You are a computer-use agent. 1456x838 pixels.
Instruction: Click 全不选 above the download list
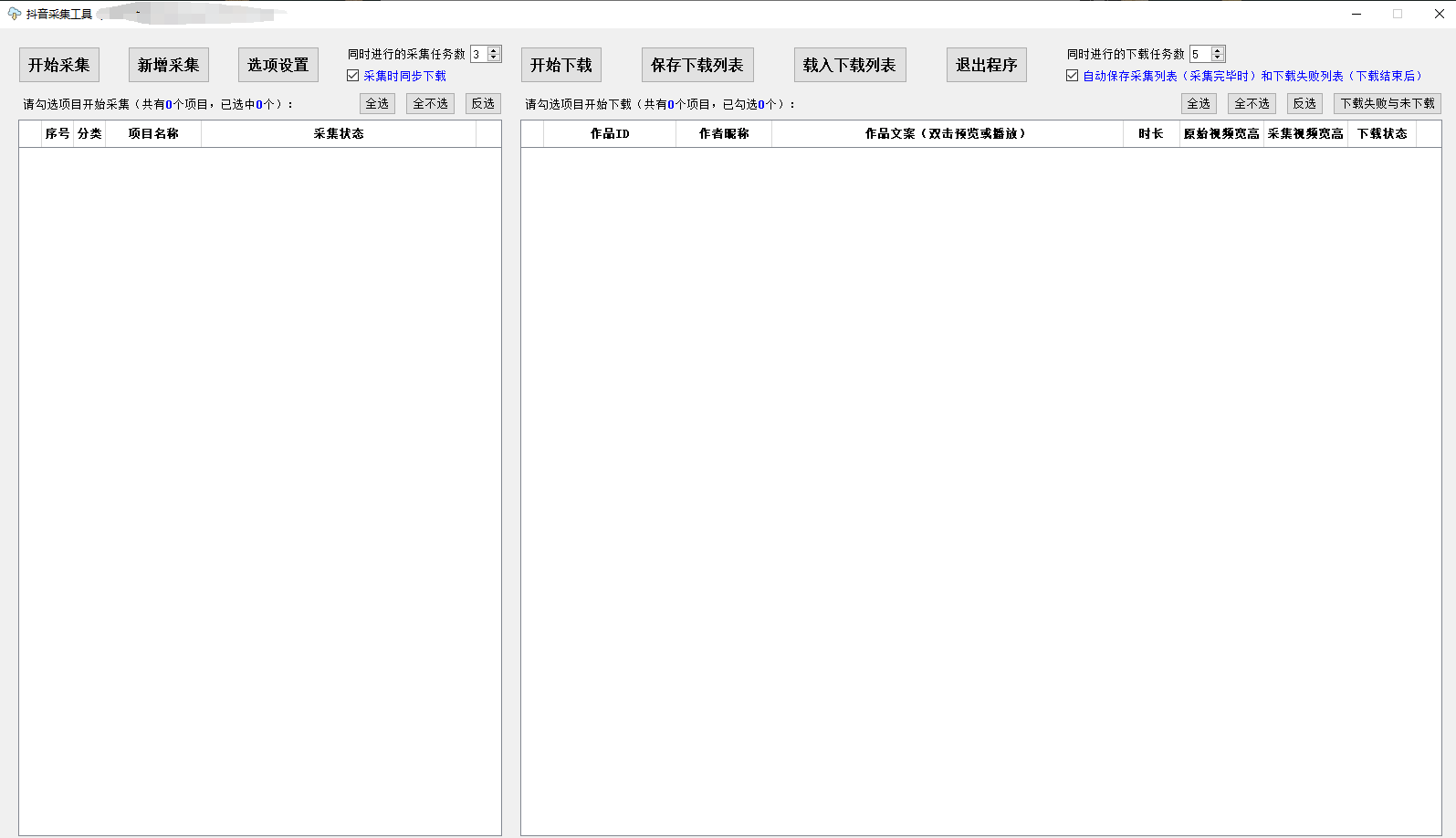[1252, 104]
